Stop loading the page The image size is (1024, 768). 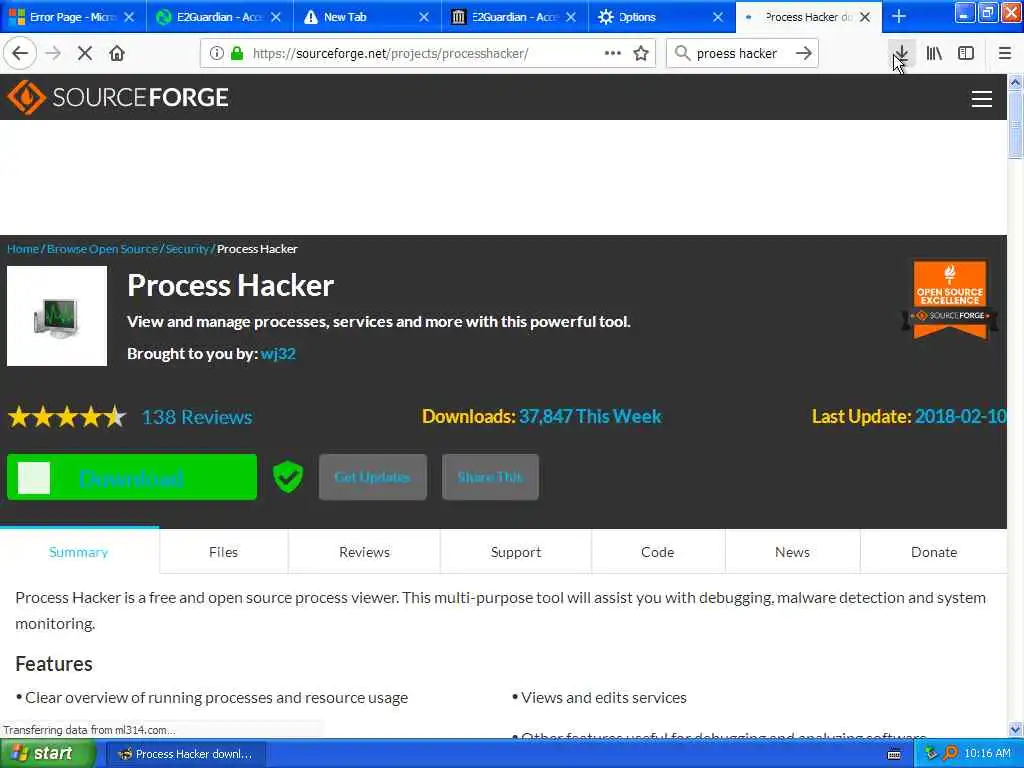click(x=85, y=53)
